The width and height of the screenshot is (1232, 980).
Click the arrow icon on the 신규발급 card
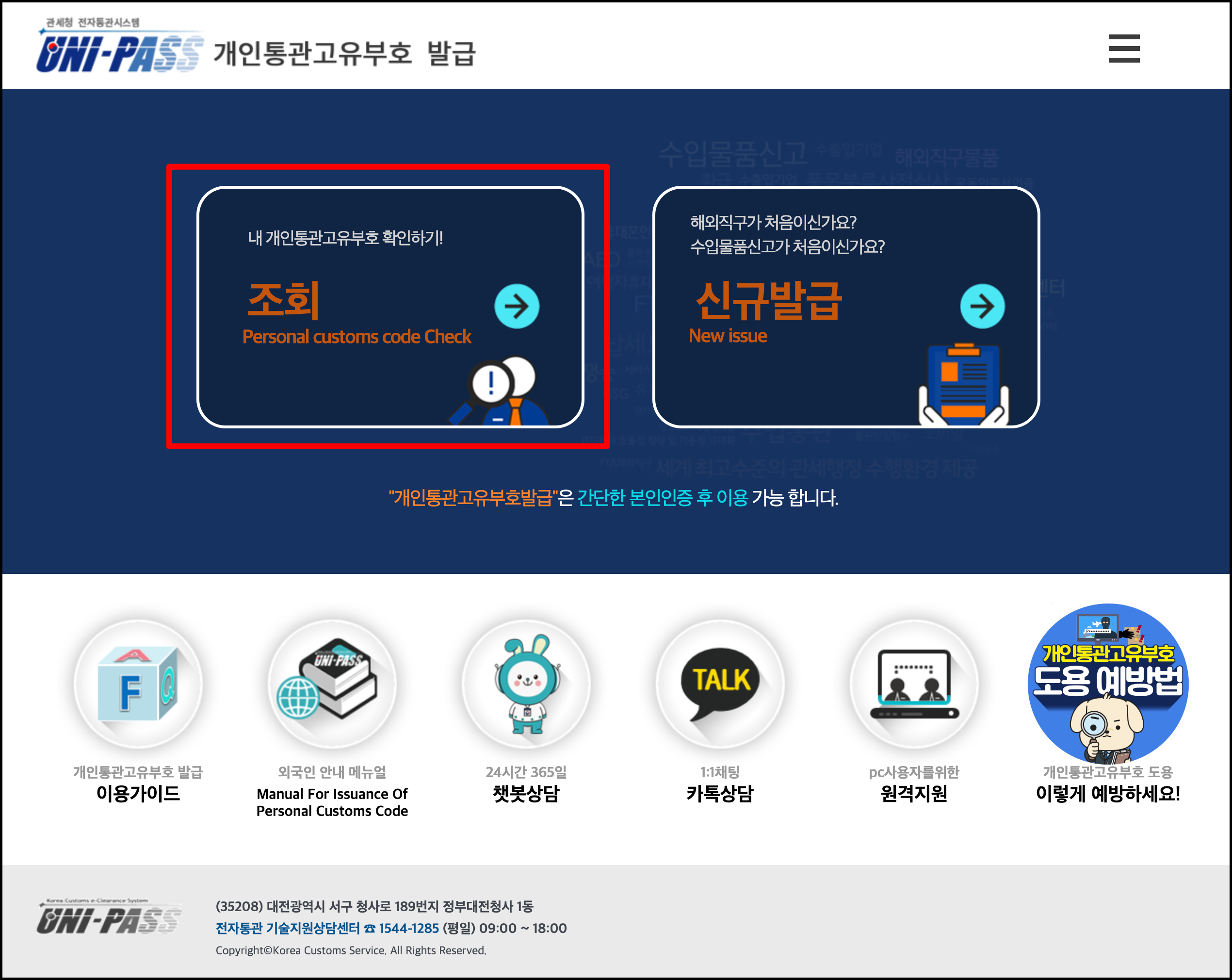[982, 306]
